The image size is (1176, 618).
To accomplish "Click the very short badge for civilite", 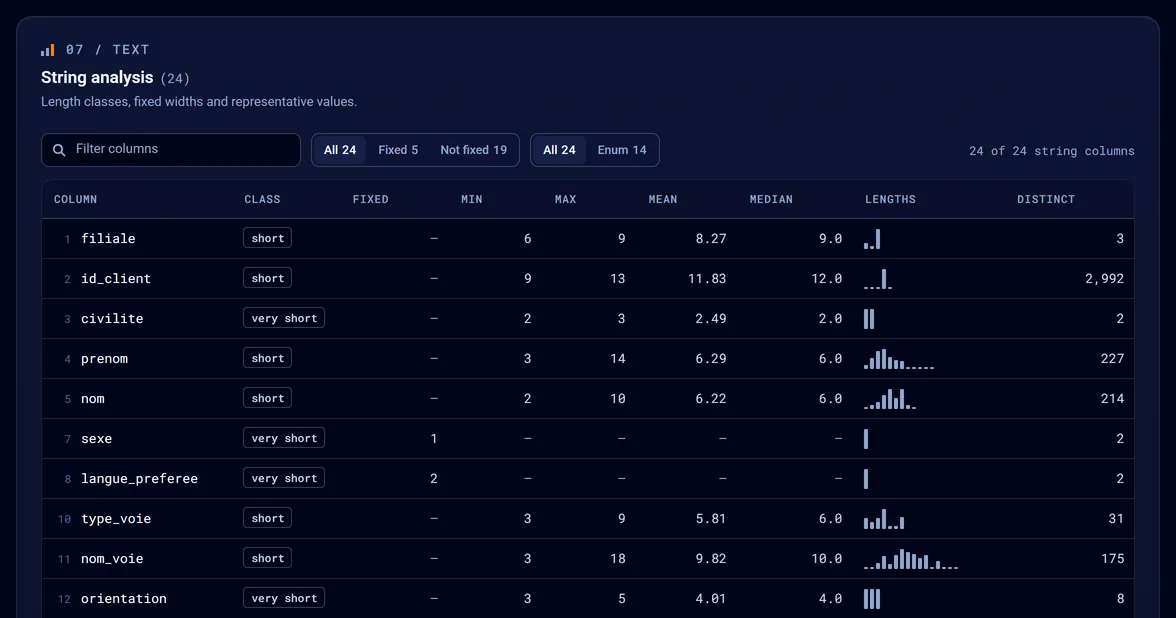I will pyautogui.click(x=284, y=318).
